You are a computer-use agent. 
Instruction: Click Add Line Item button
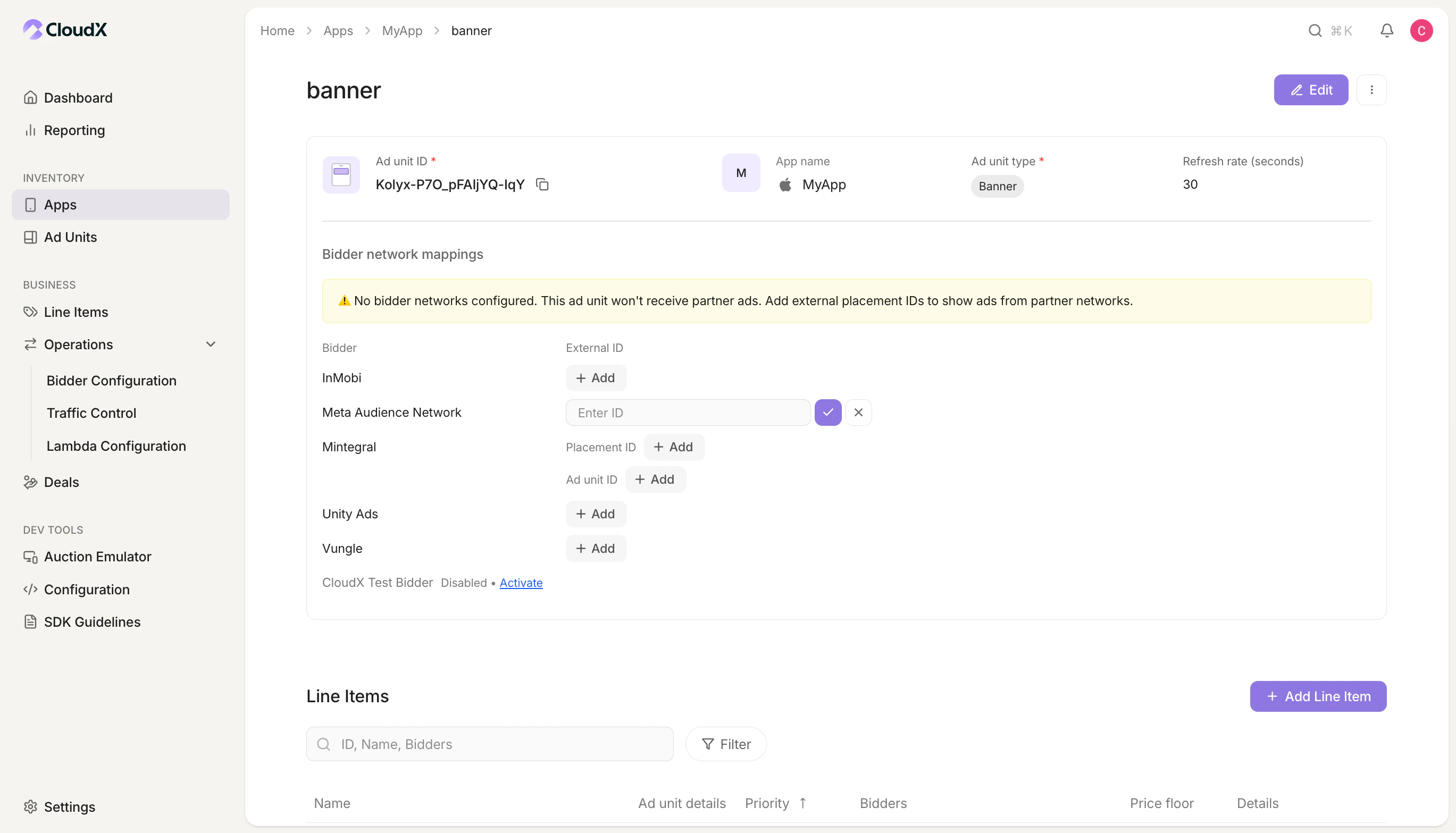[1318, 696]
